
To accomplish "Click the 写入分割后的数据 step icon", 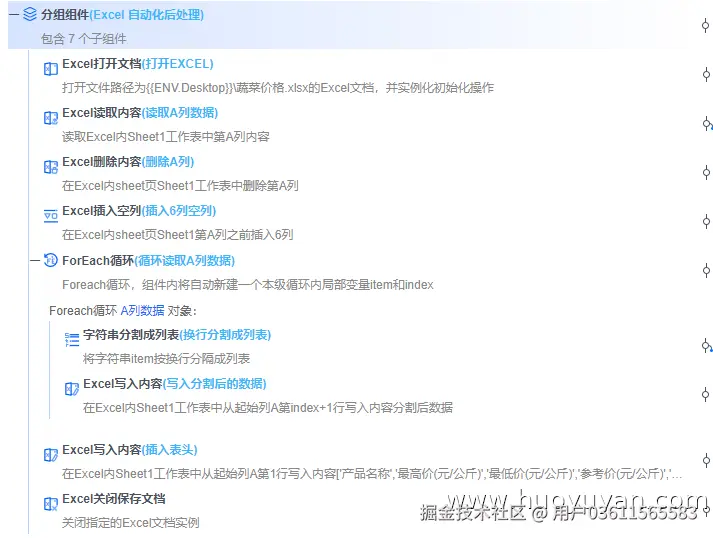I will tap(72, 389).
